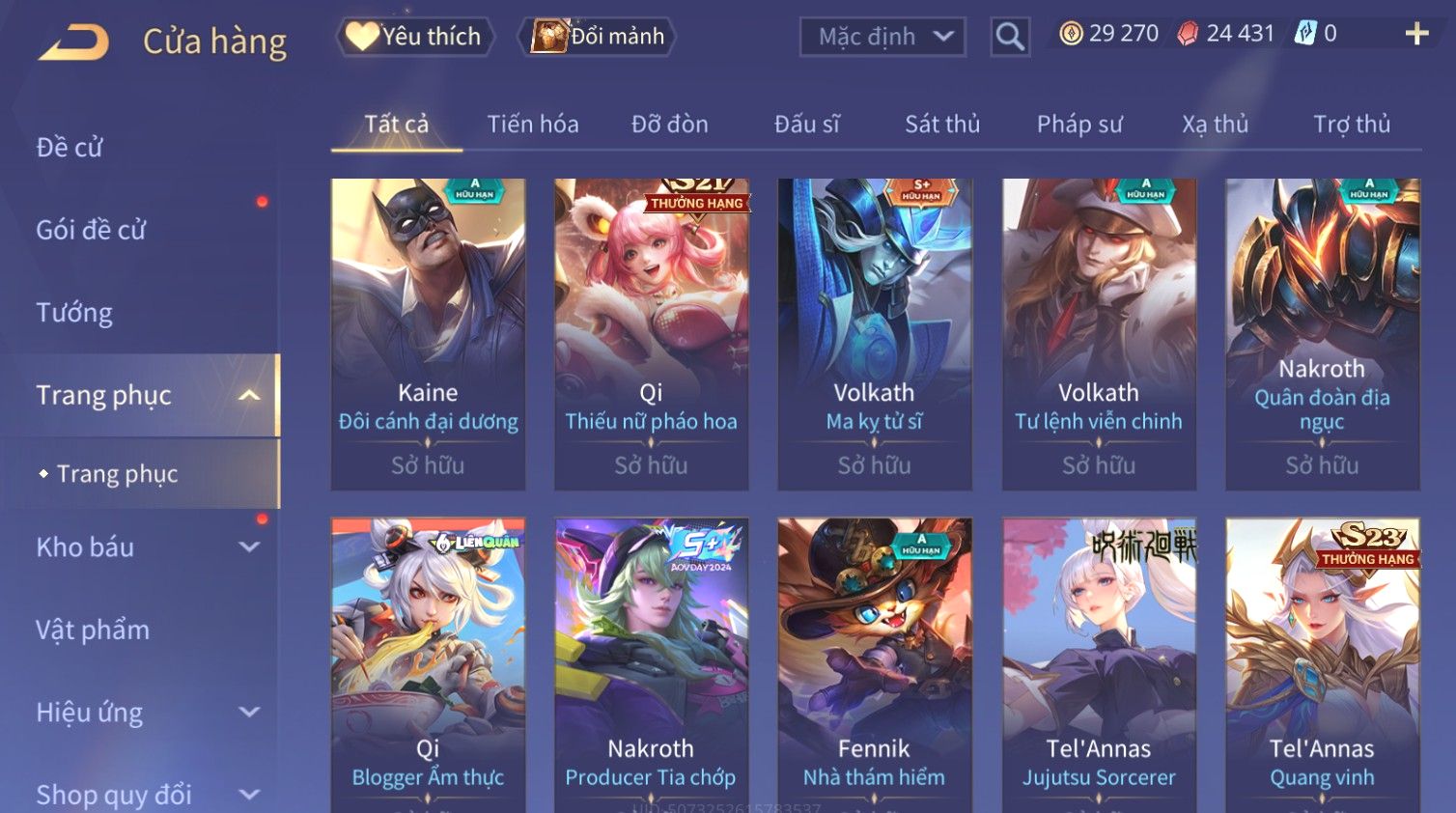Viewport: 1456px width, 813px height.
Task: Tap the plus icon to add currency
Action: [x=1416, y=34]
